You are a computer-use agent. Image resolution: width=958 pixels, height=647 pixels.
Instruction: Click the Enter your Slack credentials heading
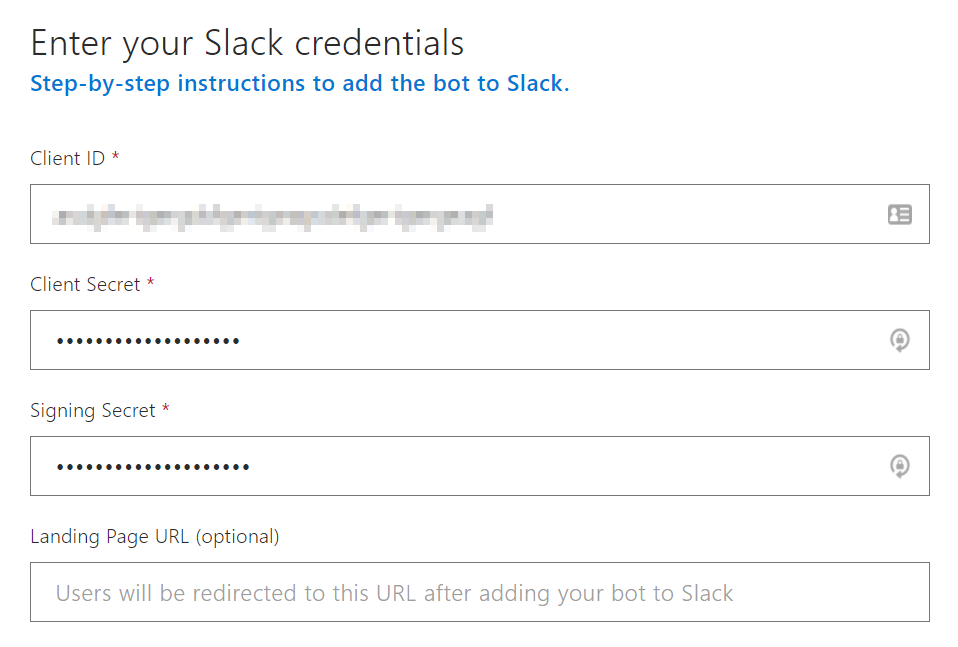[x=247, y=42]
